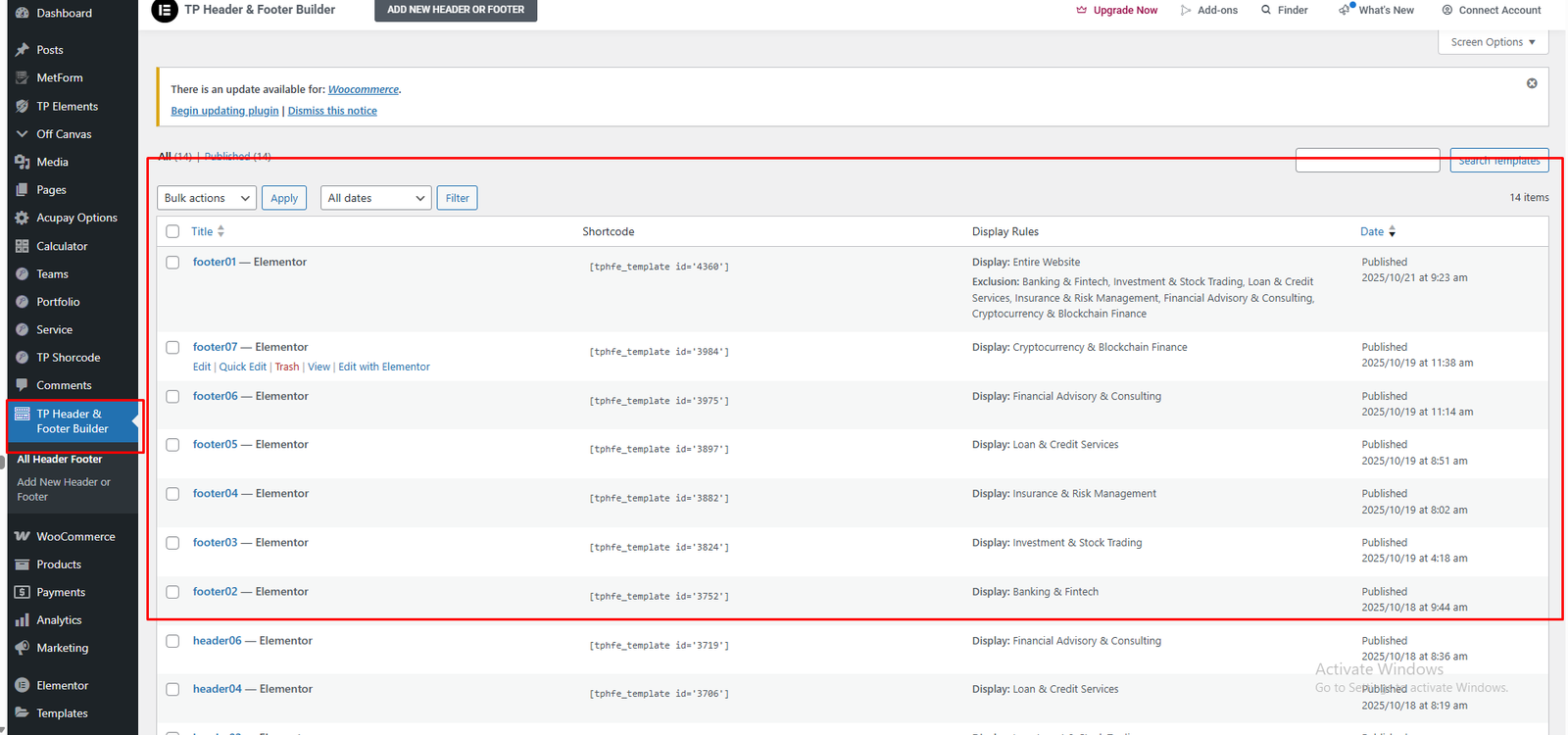Dismiss the update notice with close icon

(1532, 83)
